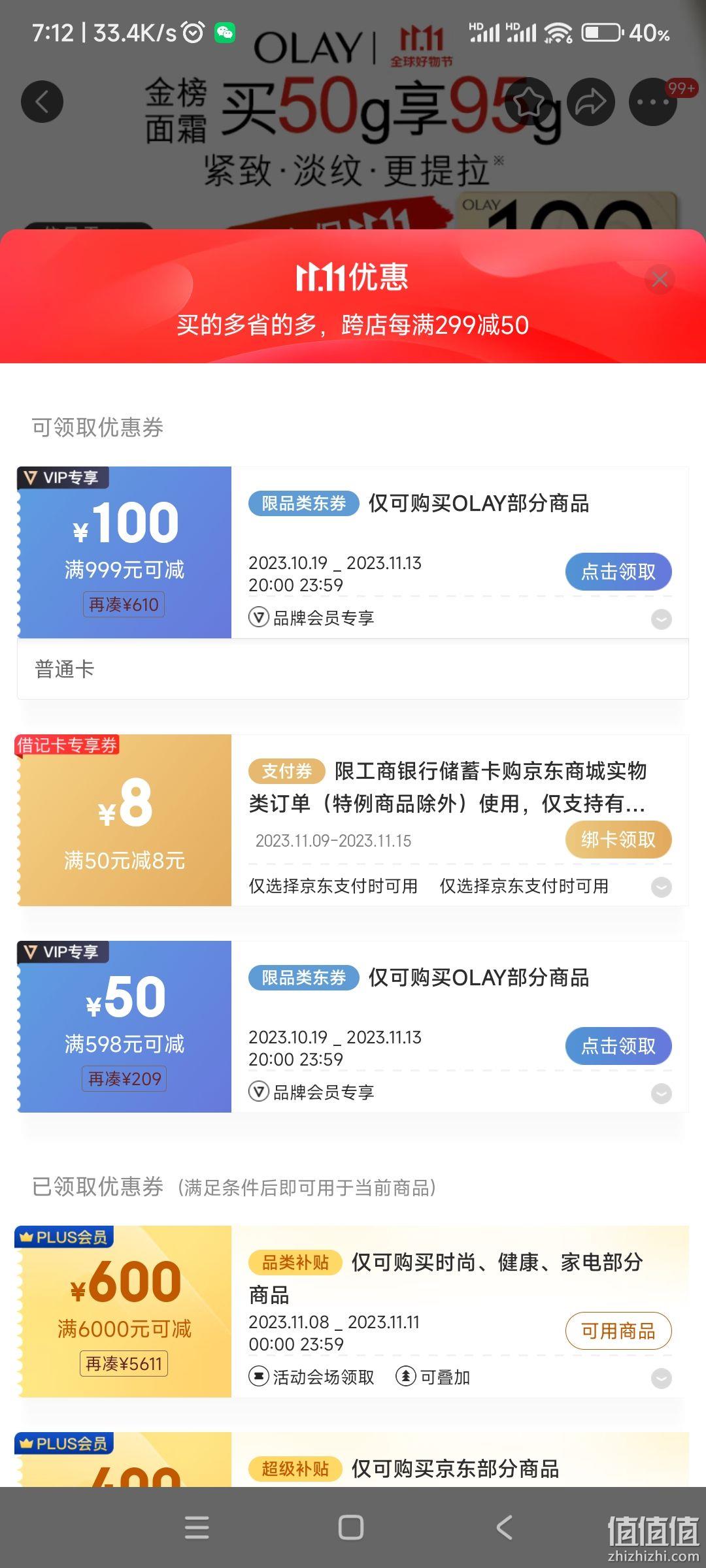
Task: Expand details of the ¥100 coupon
Action: tap(662, 619)
